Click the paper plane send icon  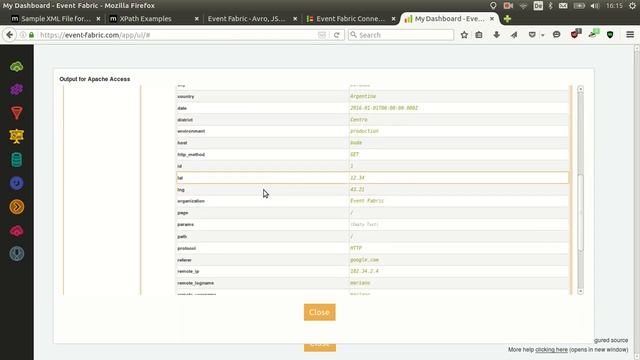click(514, 35)
